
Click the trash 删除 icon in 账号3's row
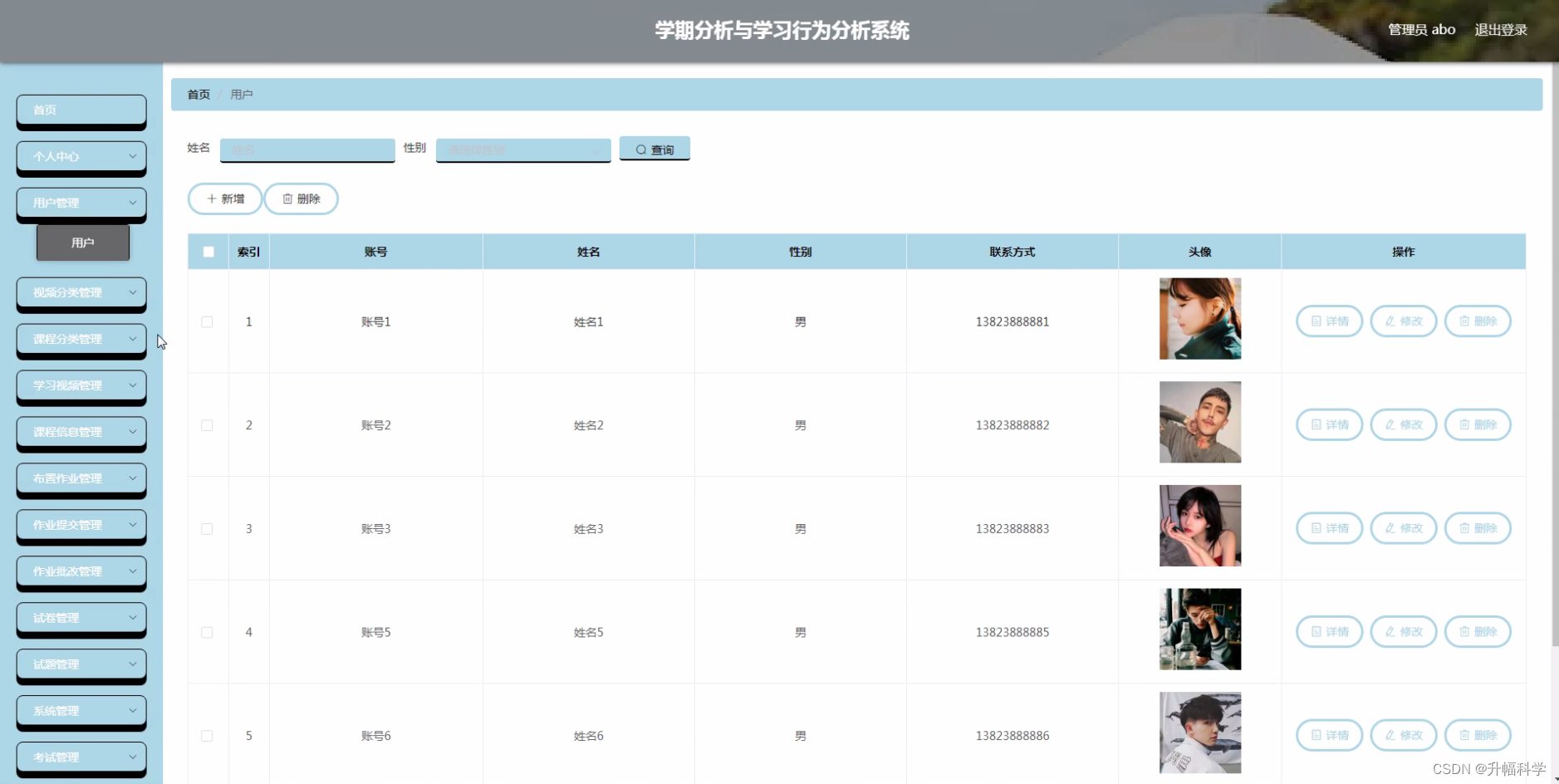pos(1464,528)
